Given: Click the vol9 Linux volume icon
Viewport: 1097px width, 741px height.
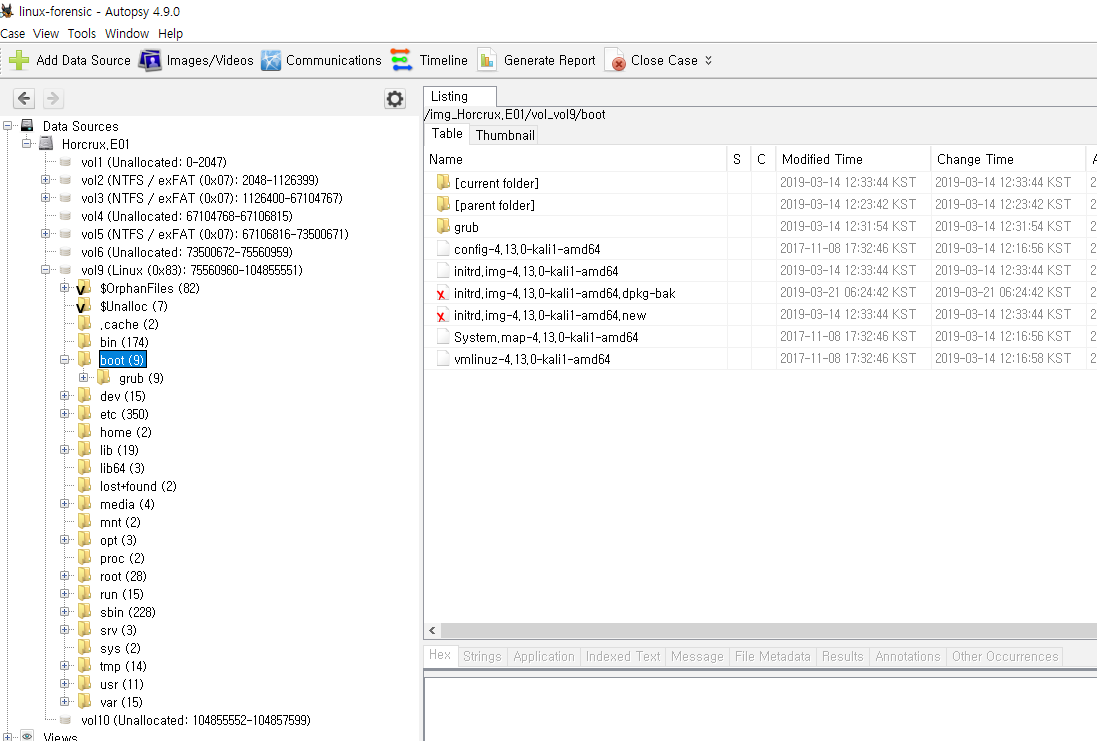Looking at the screenshot, I should [66, 270].
